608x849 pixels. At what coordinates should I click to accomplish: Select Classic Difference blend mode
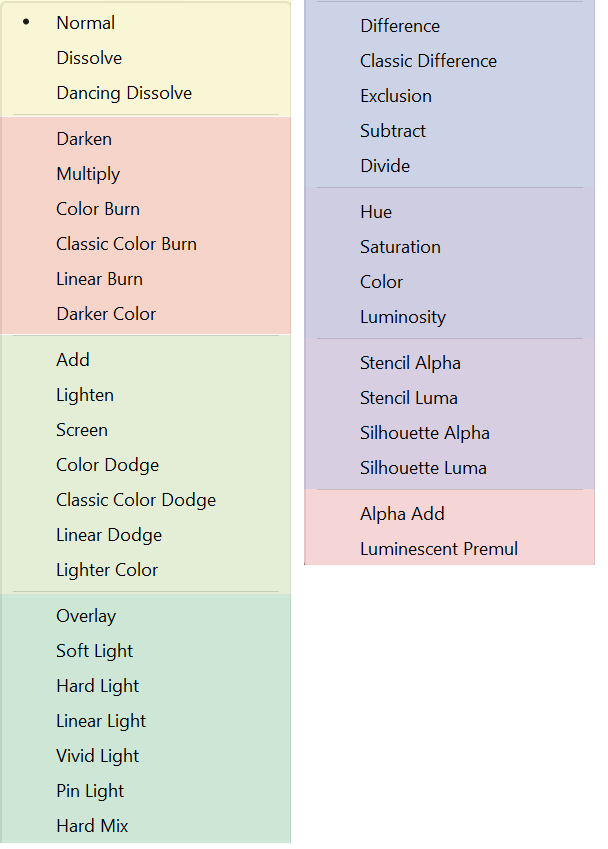coord(428,61)
